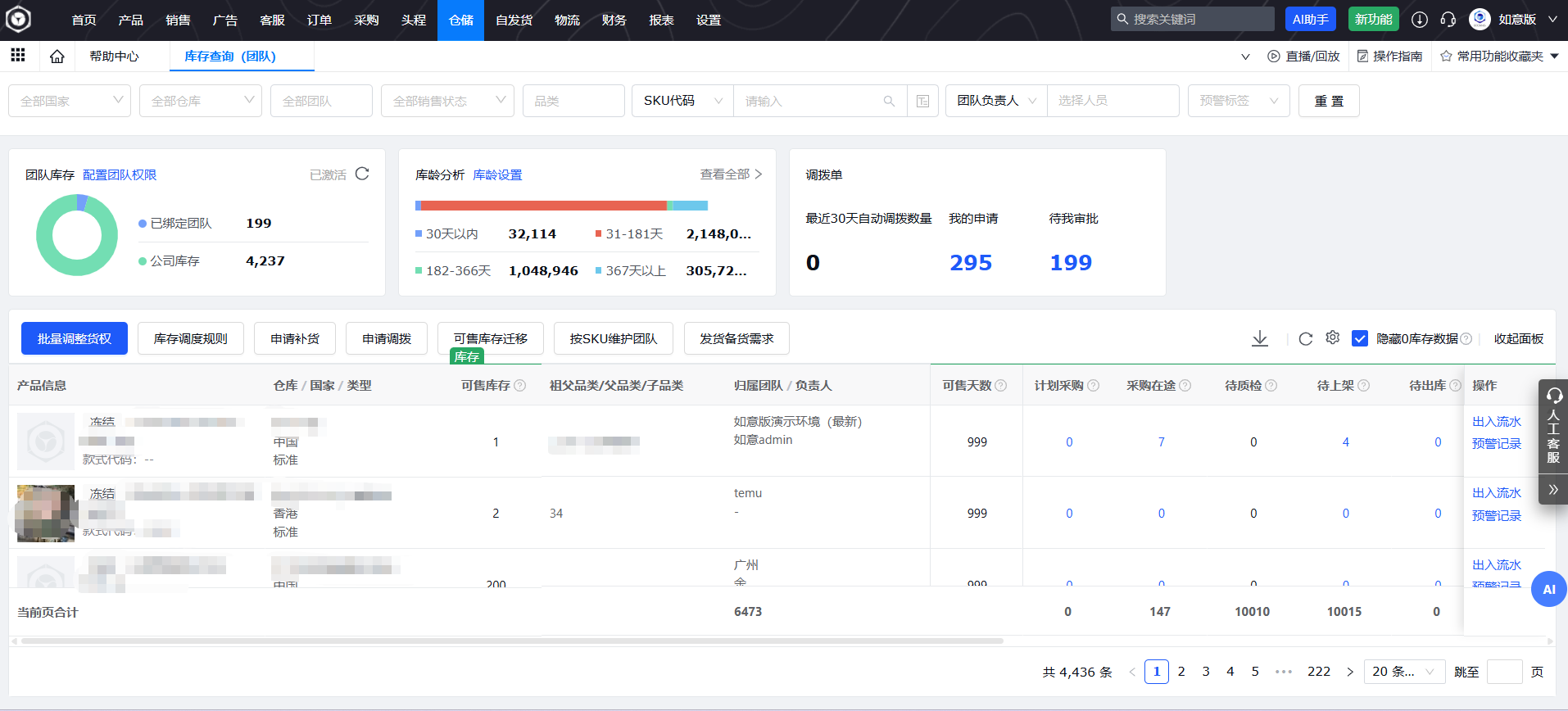Open the apps grid menu icon
Screen dimensions: 1568x711
[x=18, y=55]
